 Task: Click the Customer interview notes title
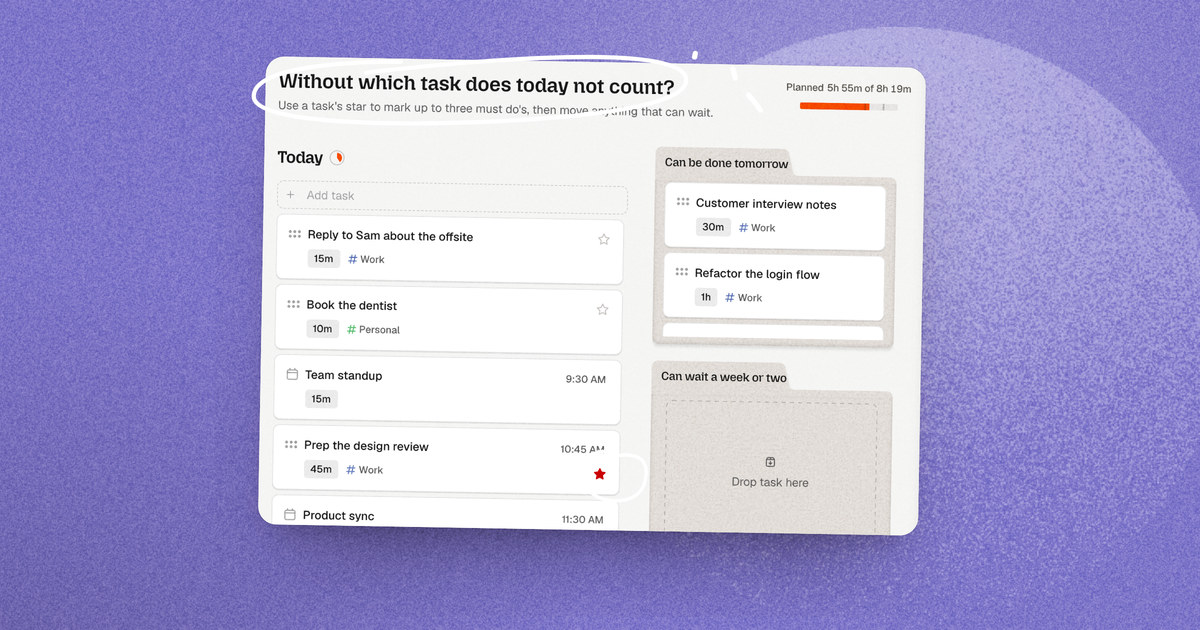[766, 204]
